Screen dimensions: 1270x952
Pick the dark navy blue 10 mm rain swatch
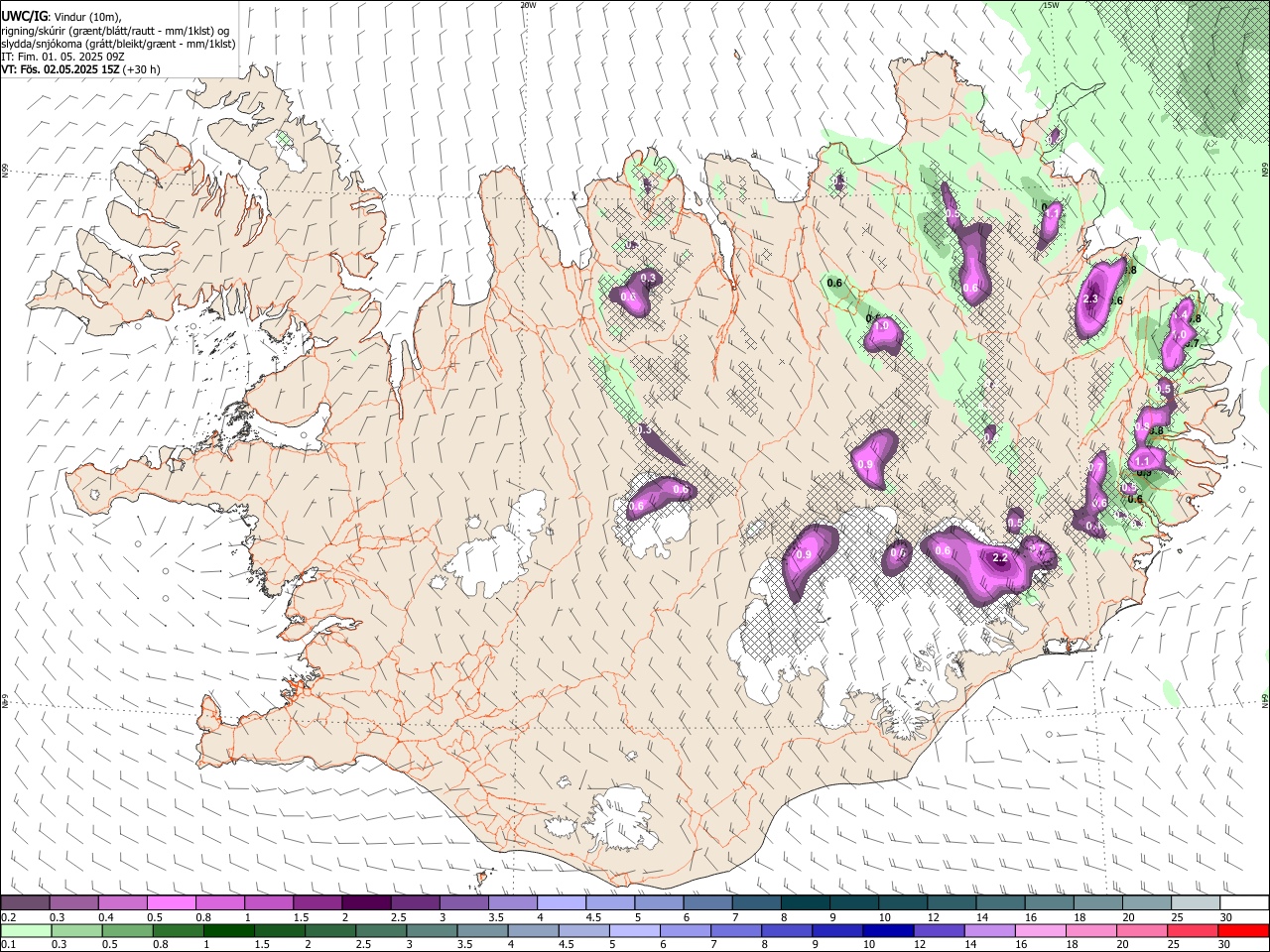[888, 930]
